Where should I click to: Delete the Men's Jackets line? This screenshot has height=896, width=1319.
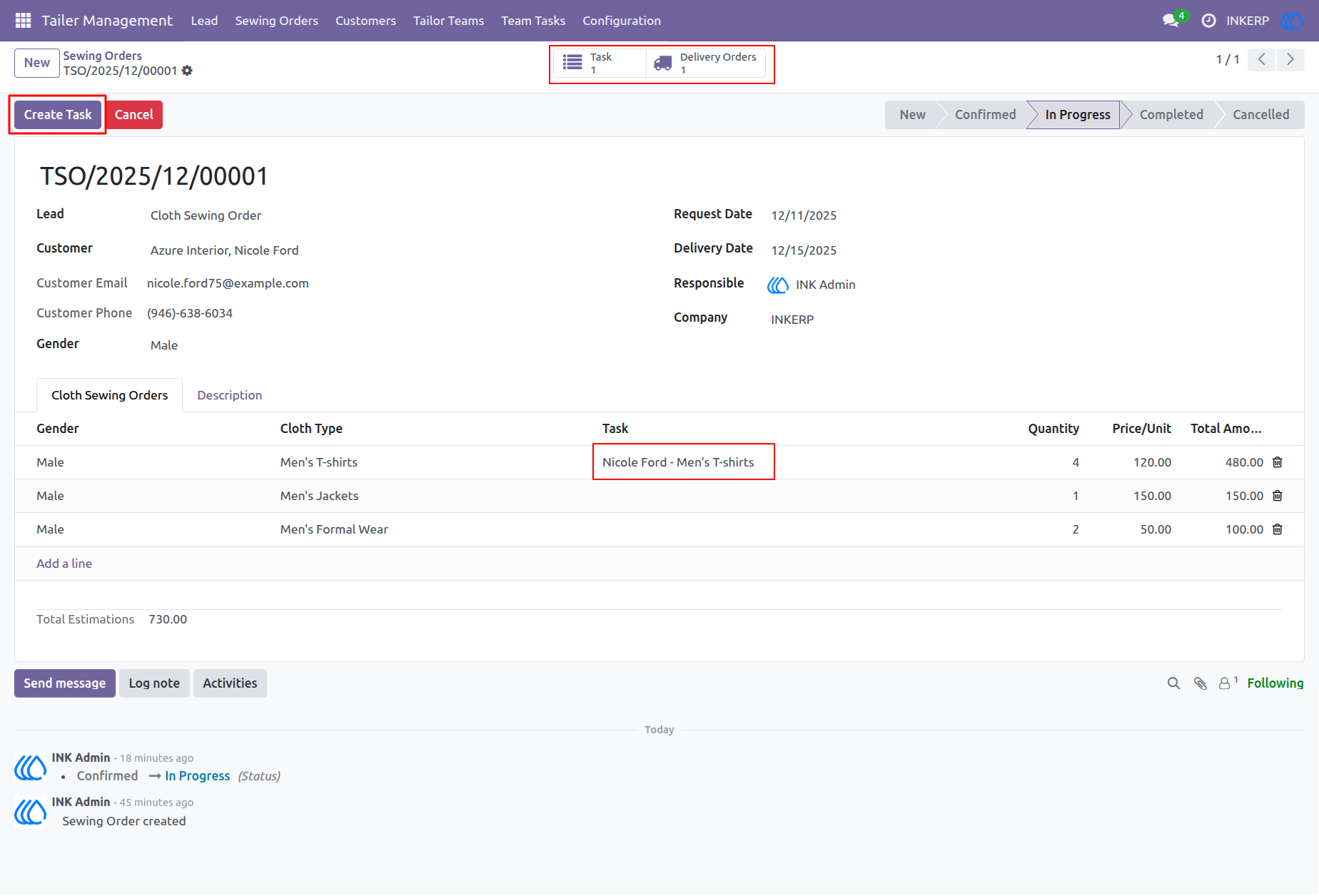pyautogui.click(x=1278, y=496)
